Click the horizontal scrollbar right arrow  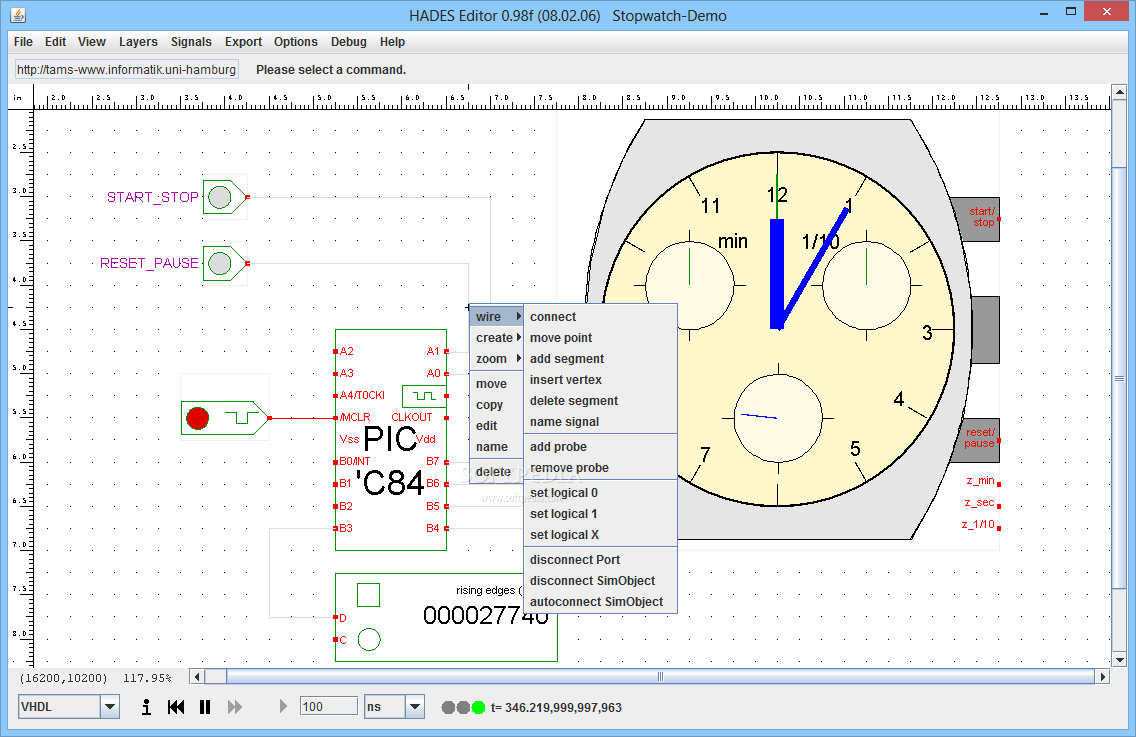[x=1103, y=677]
